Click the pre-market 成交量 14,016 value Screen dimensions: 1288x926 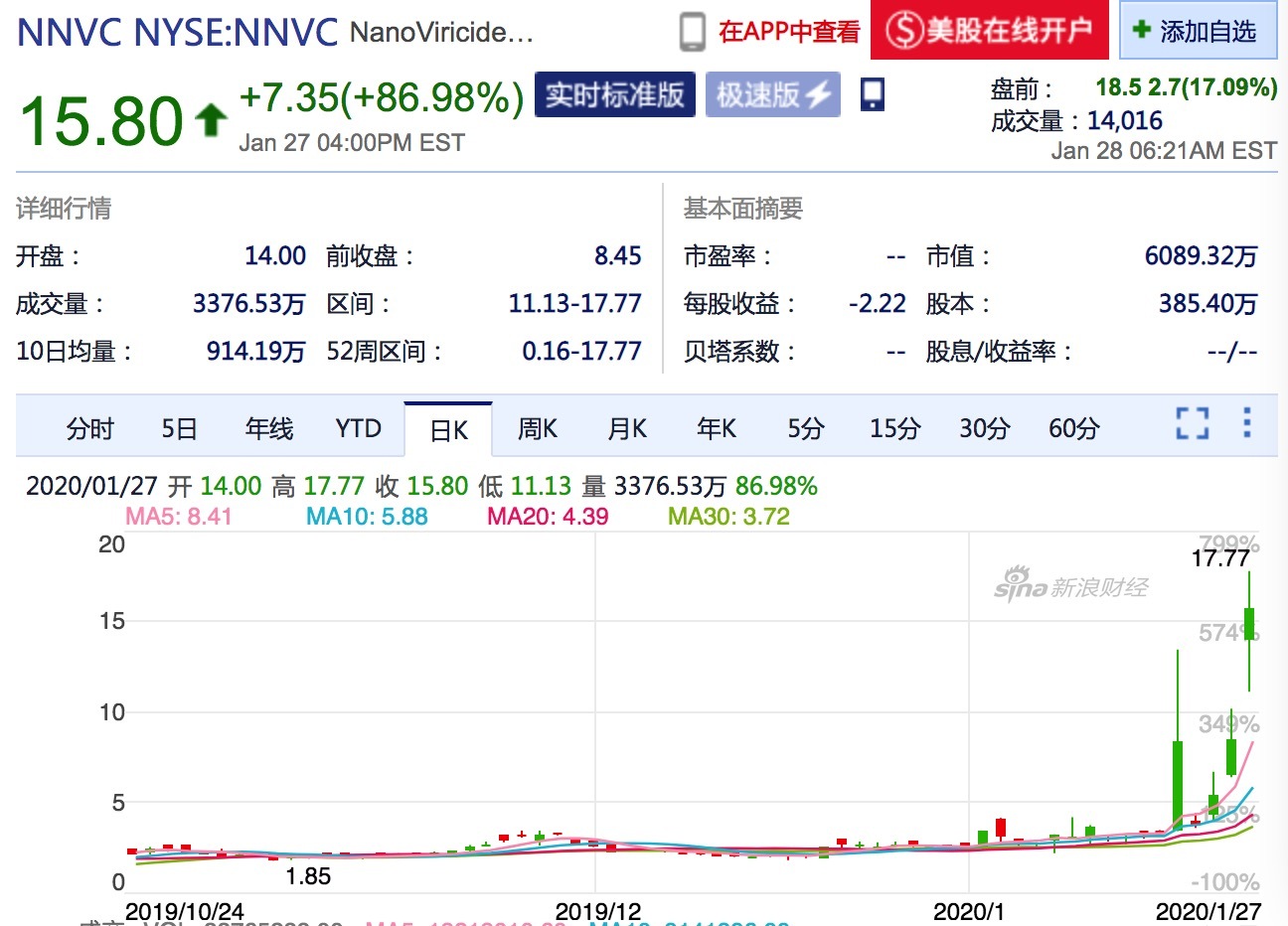1125,121
